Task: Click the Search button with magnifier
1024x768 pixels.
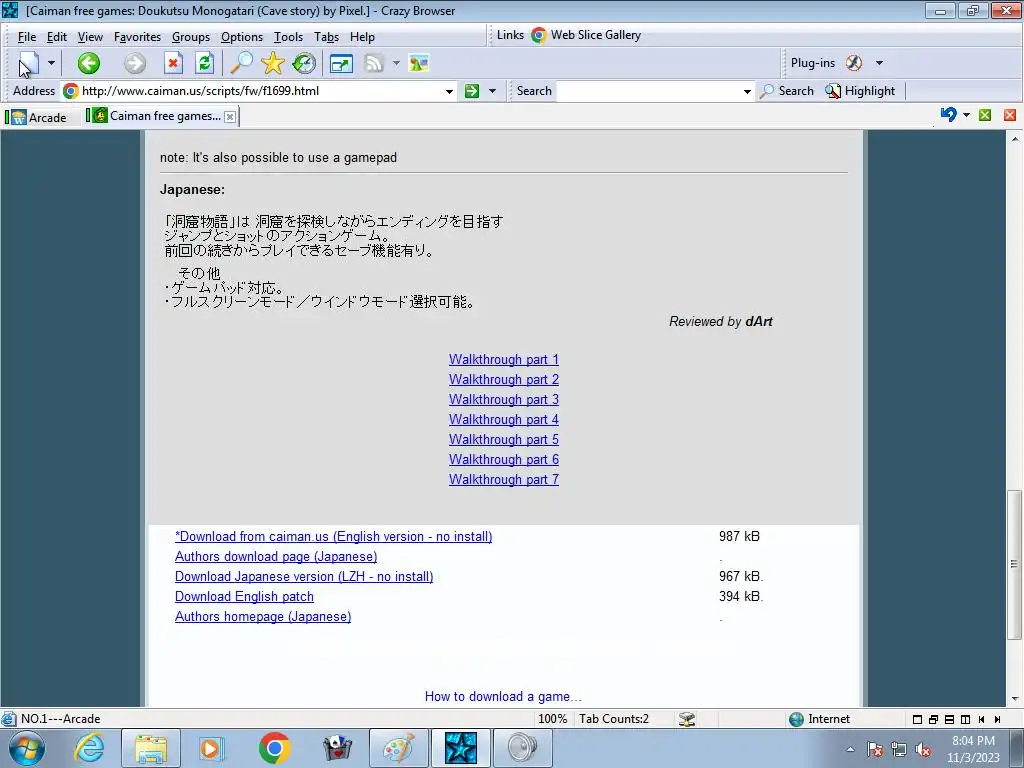Action: tap(787, 91)
